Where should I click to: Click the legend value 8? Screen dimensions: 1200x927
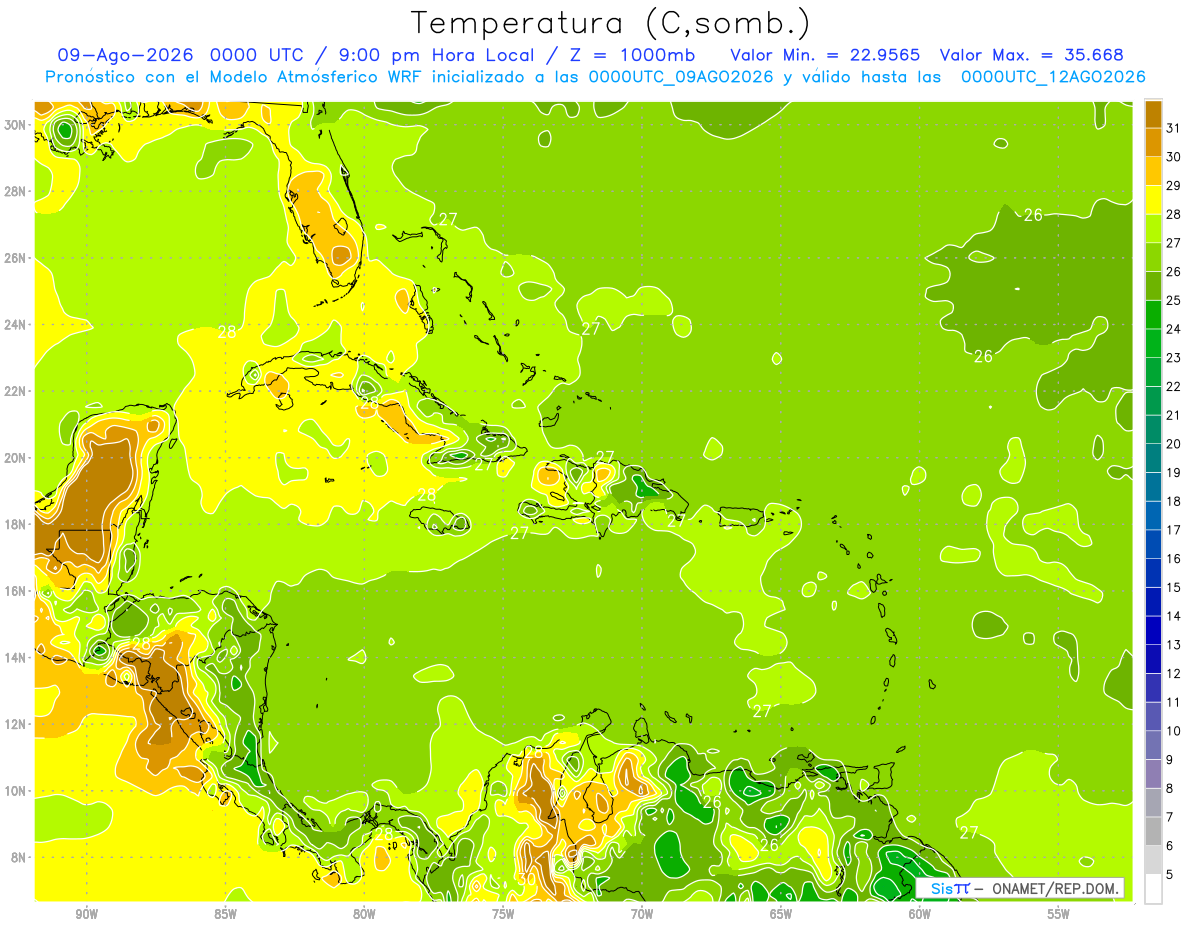(1170, 788)
